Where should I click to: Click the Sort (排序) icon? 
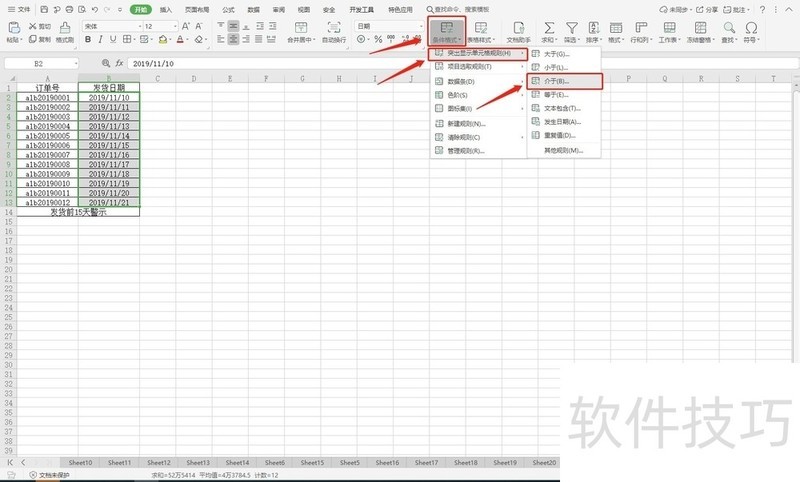coord(593,28)
